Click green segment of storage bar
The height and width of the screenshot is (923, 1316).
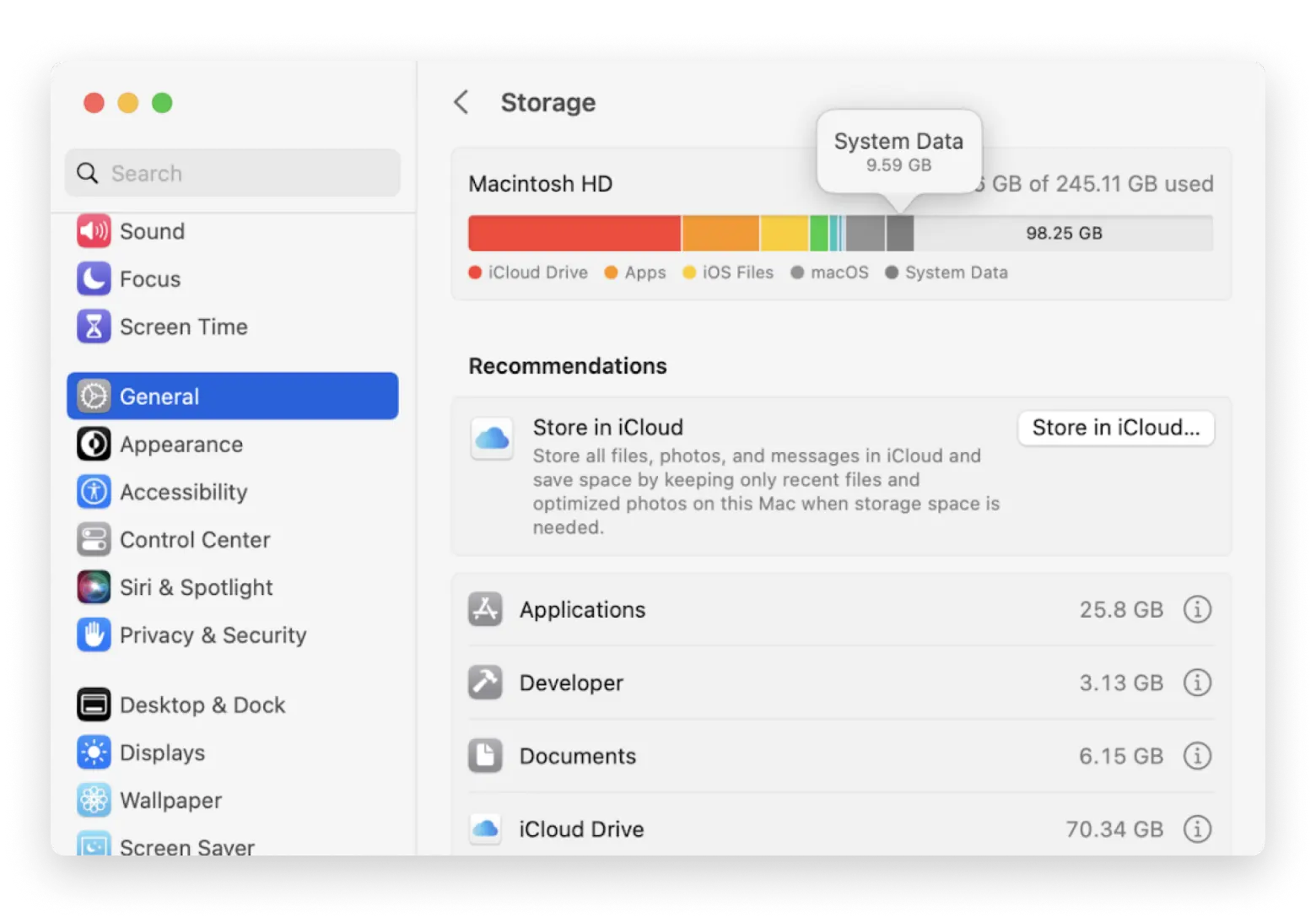coord(818,233)
